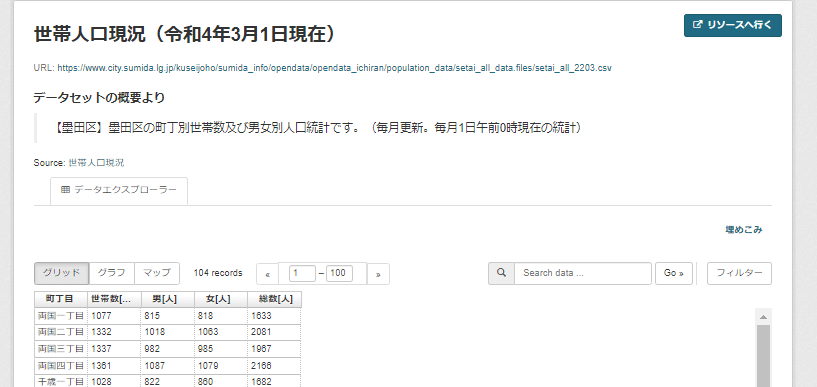Viewport: 817px width, 387px height.
Task: Click the grid scrollbar up arrow
Action: click(x=763, y=317)
